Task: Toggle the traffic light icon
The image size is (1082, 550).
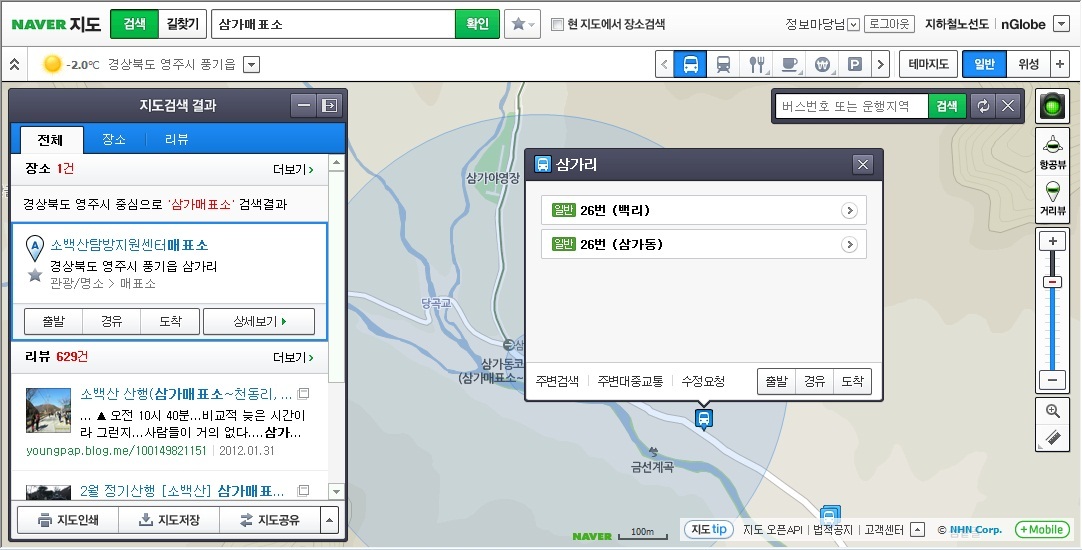Action: (1052, 106)
